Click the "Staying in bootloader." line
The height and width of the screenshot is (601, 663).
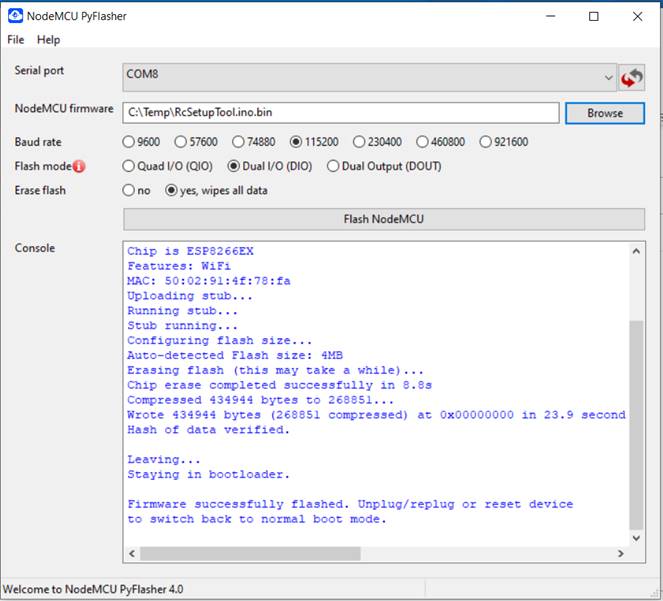tap(208, 475)
